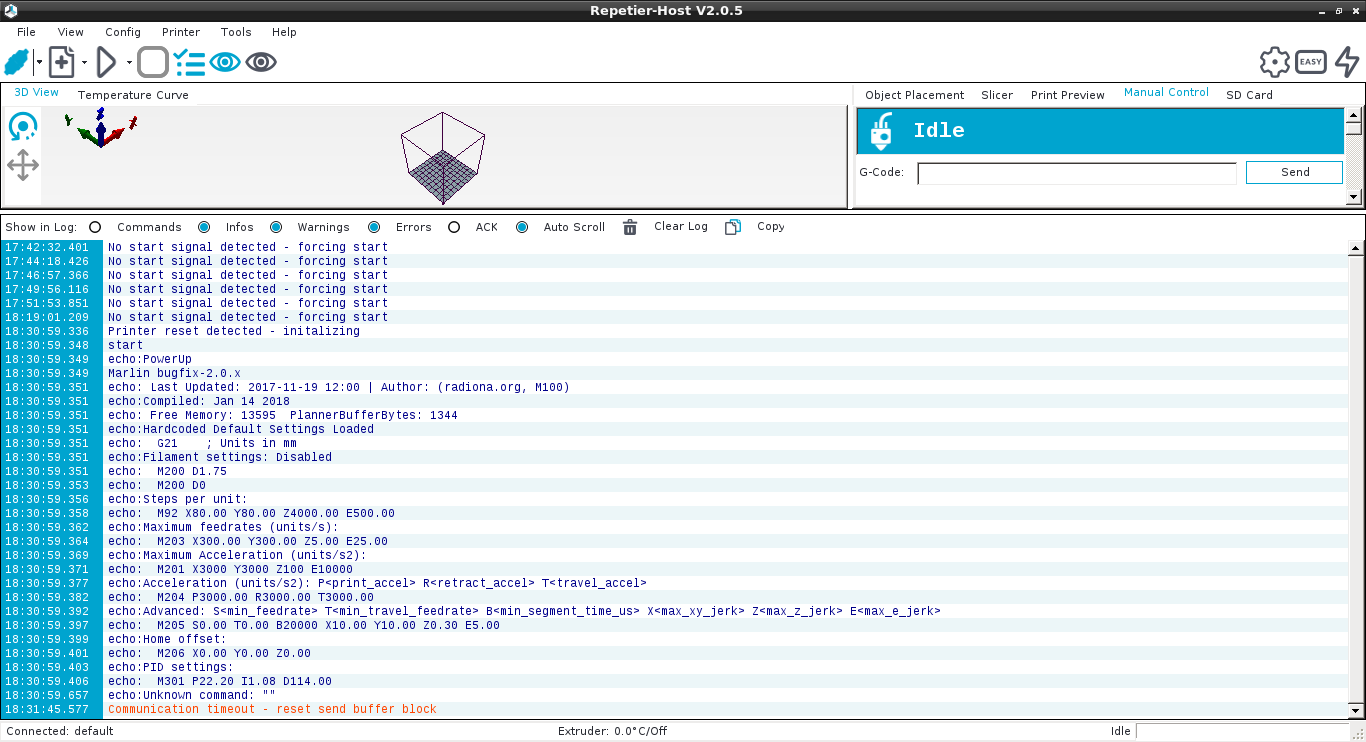Click 'Connected: default' in status bar
Viewport: 1366px width, 742px height.
60,731
